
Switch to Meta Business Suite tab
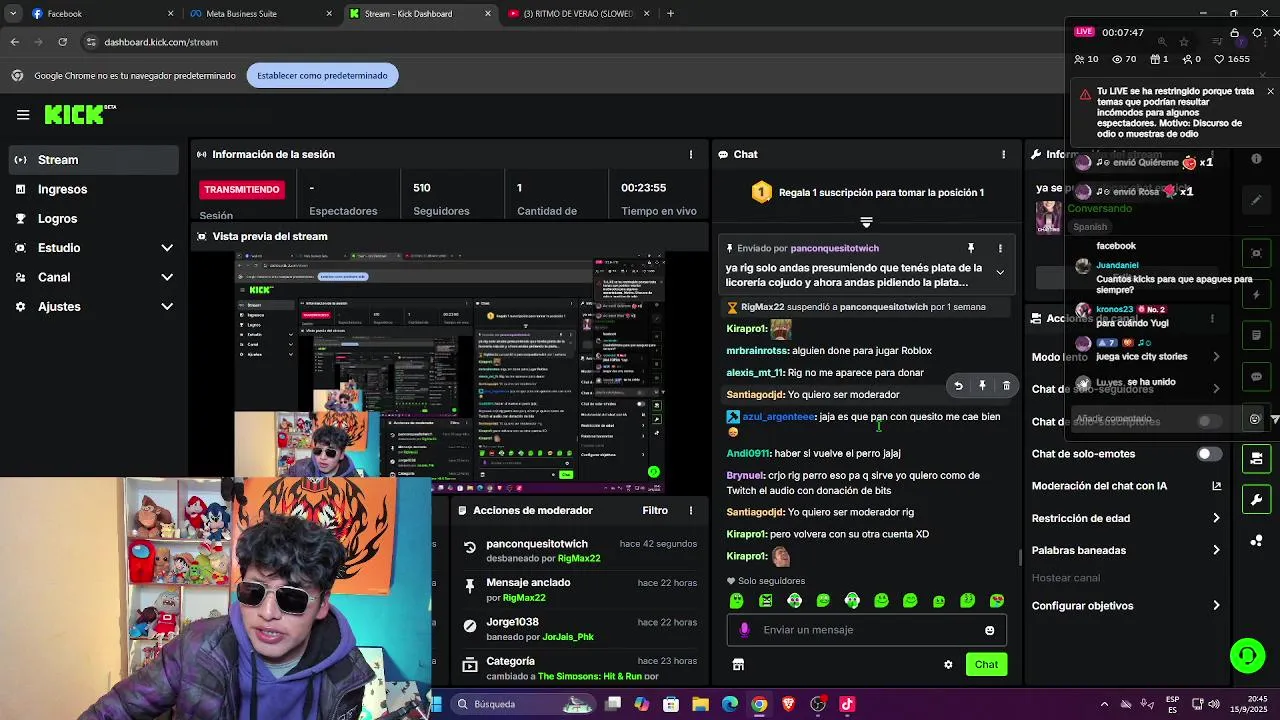tap(263, 13)
